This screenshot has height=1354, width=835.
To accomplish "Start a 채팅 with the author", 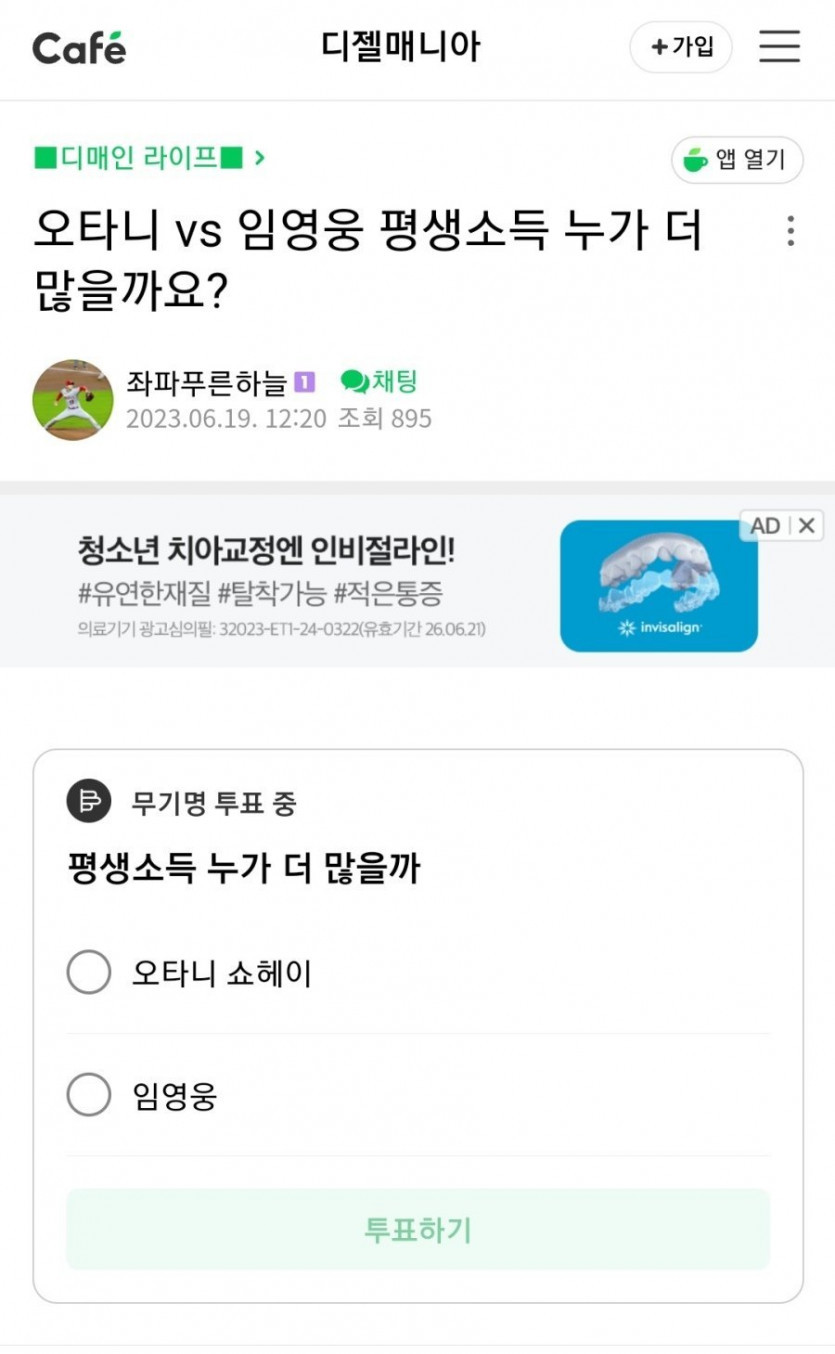I will pos(379,381).
